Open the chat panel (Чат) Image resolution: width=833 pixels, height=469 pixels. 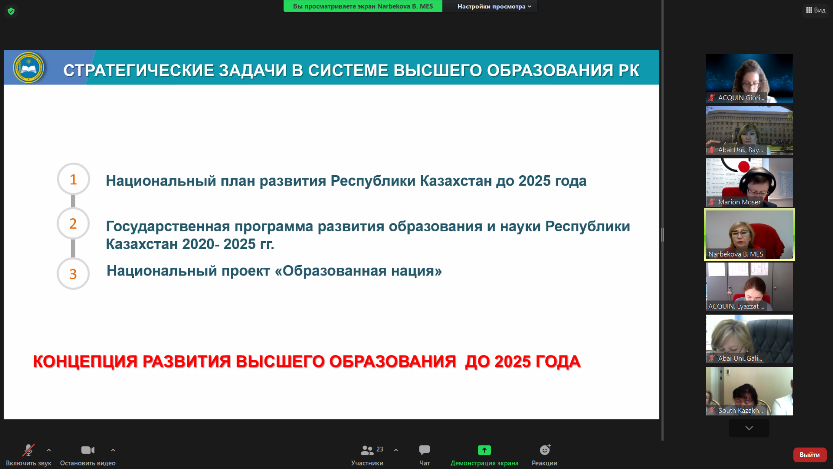425,451
